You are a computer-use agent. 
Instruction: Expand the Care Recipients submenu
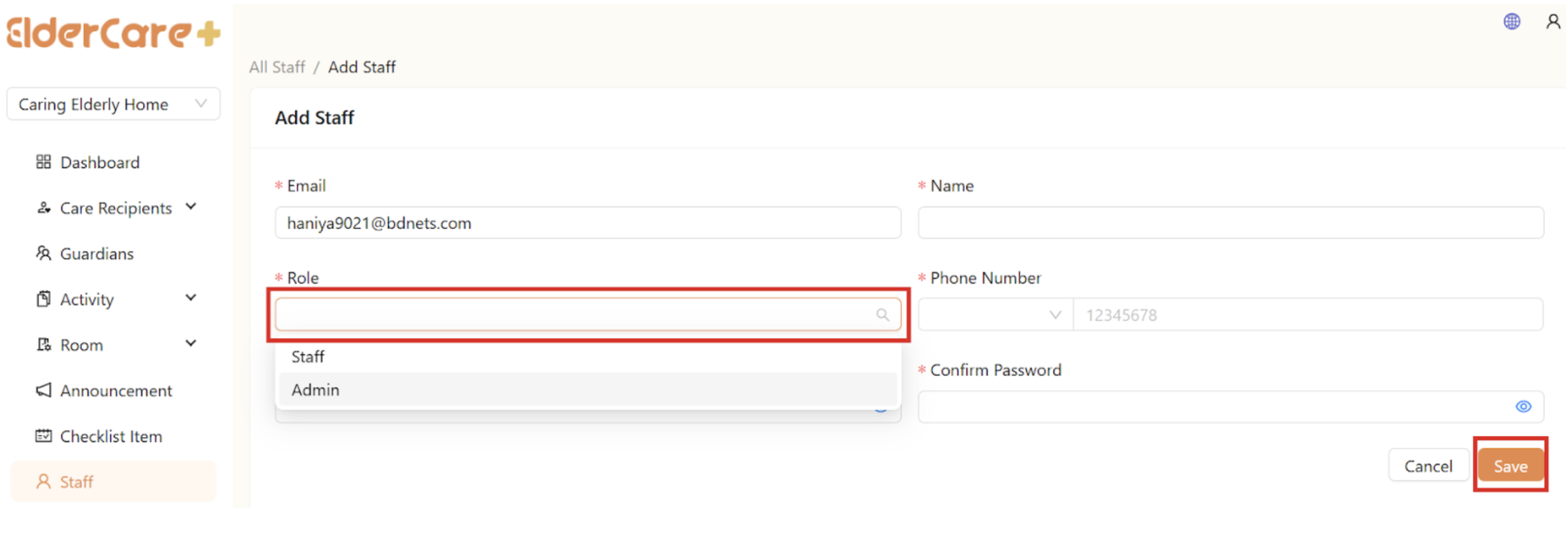click(x=191, y=207)
